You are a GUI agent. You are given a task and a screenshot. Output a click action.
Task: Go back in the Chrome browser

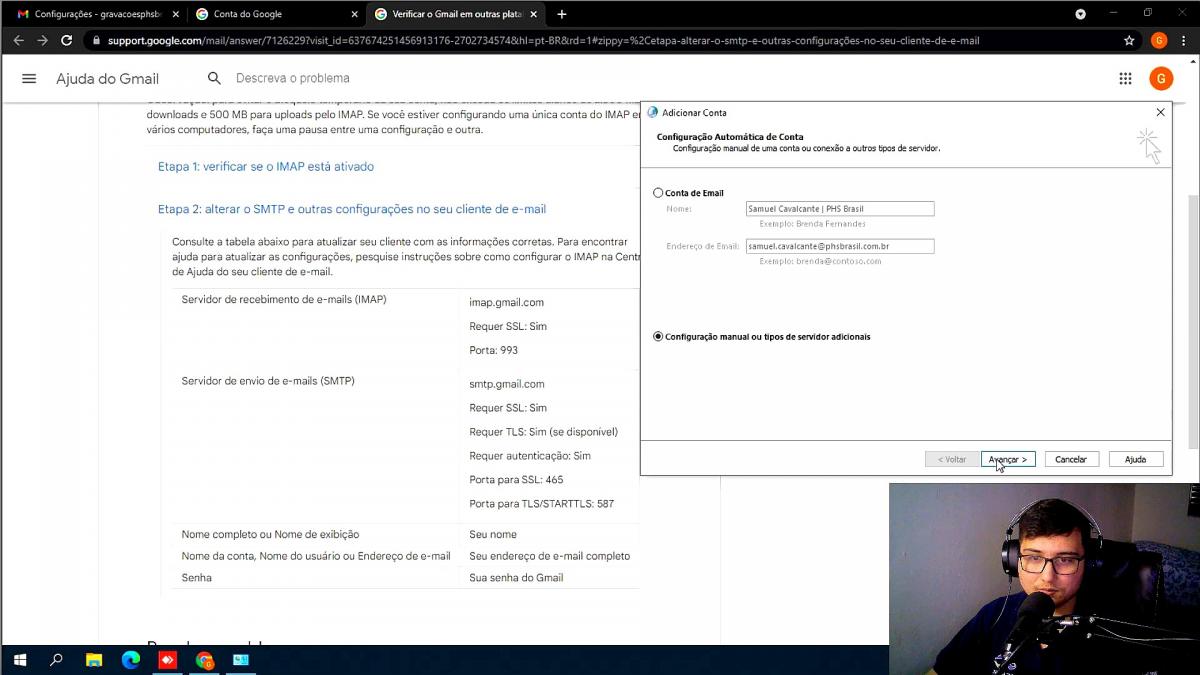pos(18,40)
